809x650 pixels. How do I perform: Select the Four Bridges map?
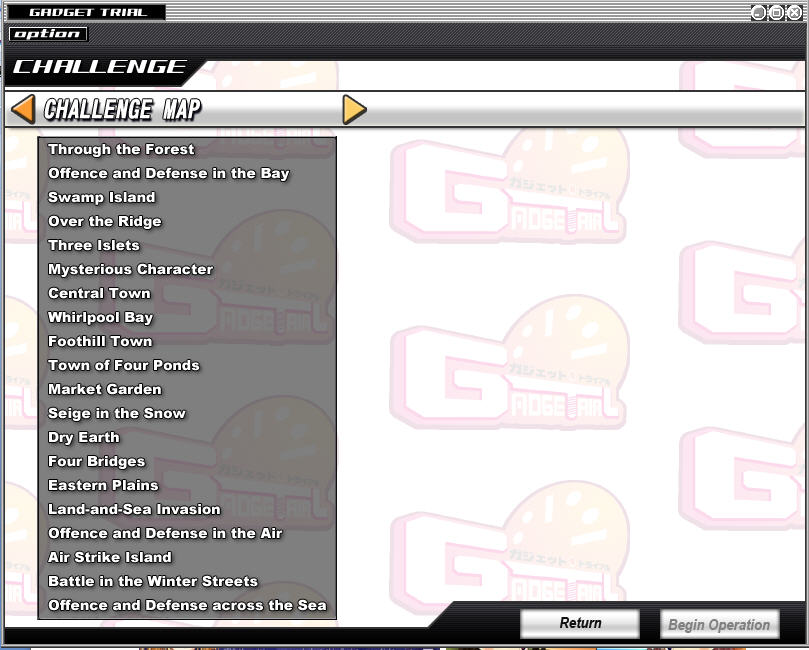click(x=96, y=461)
